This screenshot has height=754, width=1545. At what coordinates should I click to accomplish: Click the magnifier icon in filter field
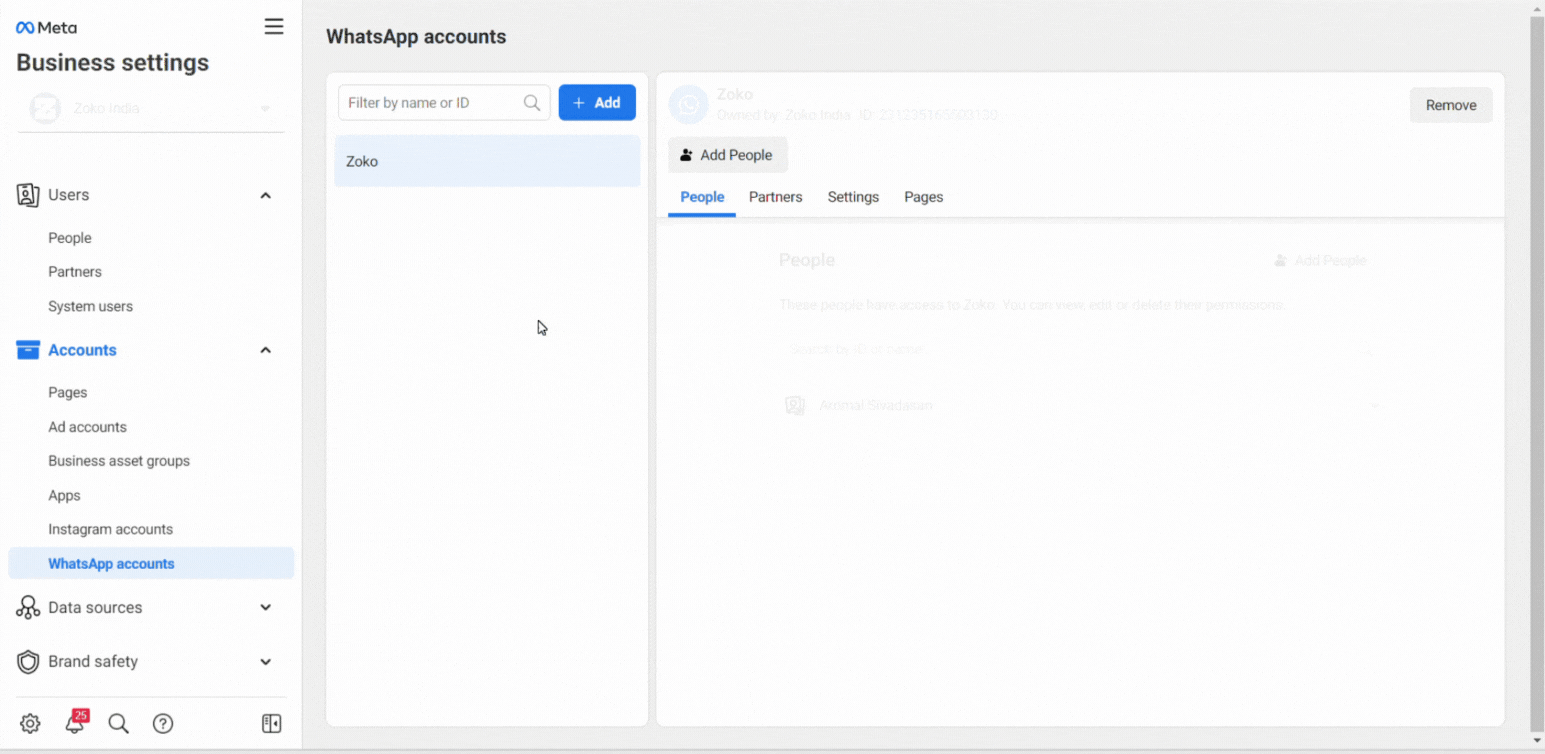[x=532, y=103]
